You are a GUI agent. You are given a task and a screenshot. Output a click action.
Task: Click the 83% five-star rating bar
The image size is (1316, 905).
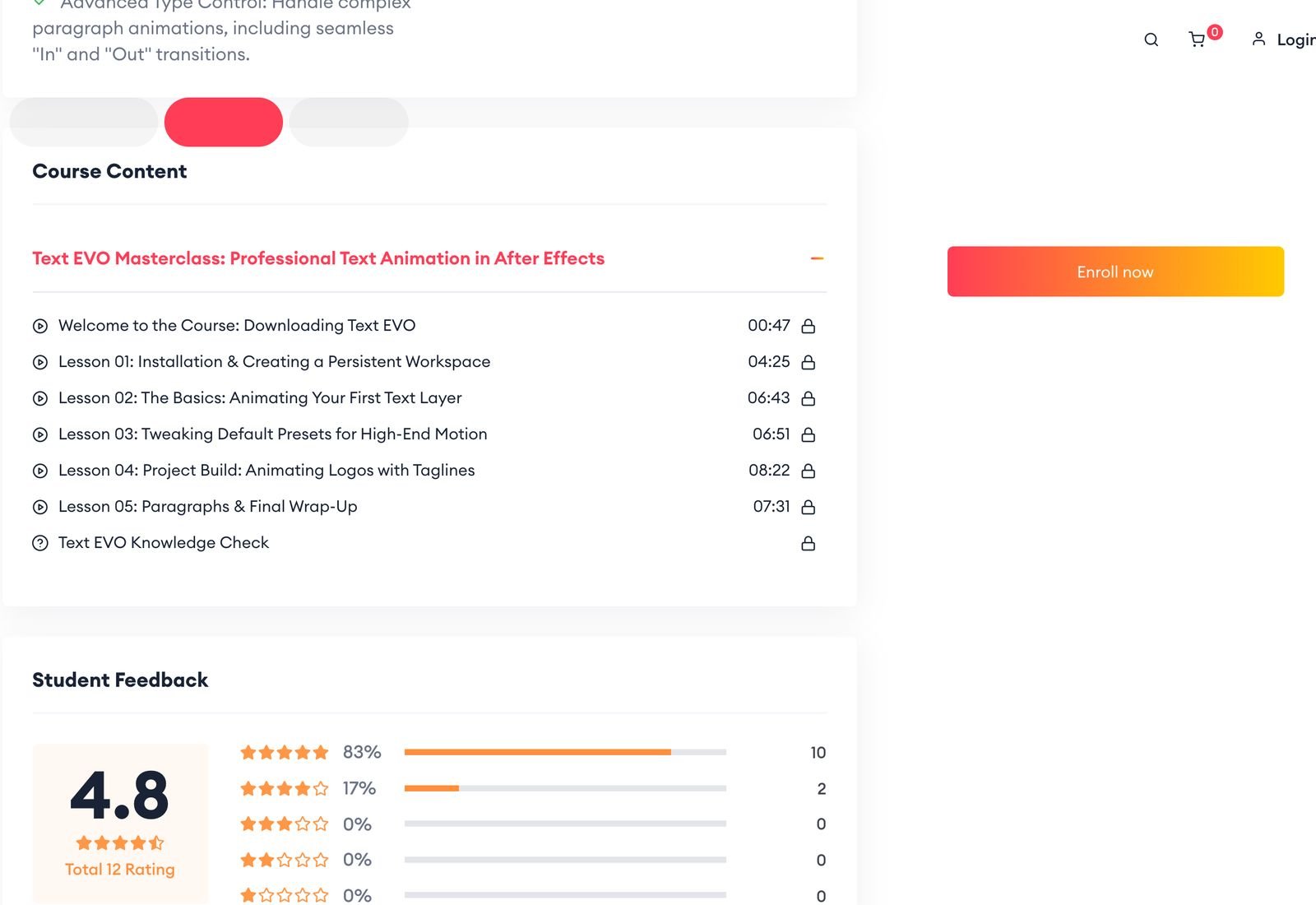coord(565,752)
